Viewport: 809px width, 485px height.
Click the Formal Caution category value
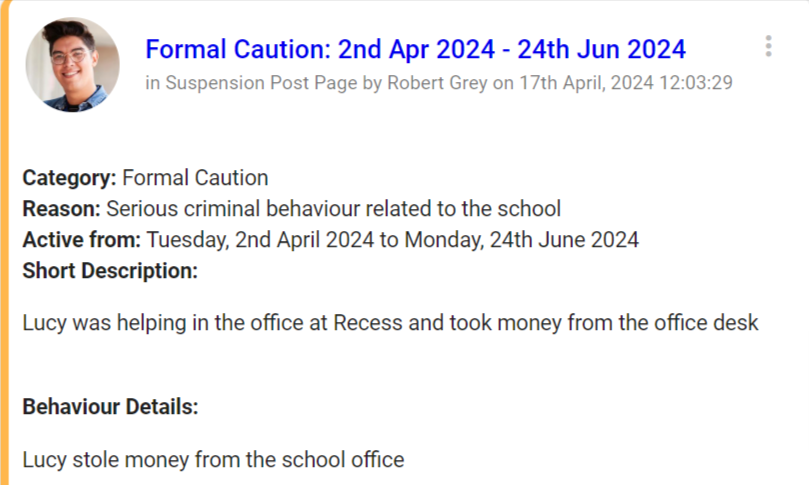click(x=195, y=178)
